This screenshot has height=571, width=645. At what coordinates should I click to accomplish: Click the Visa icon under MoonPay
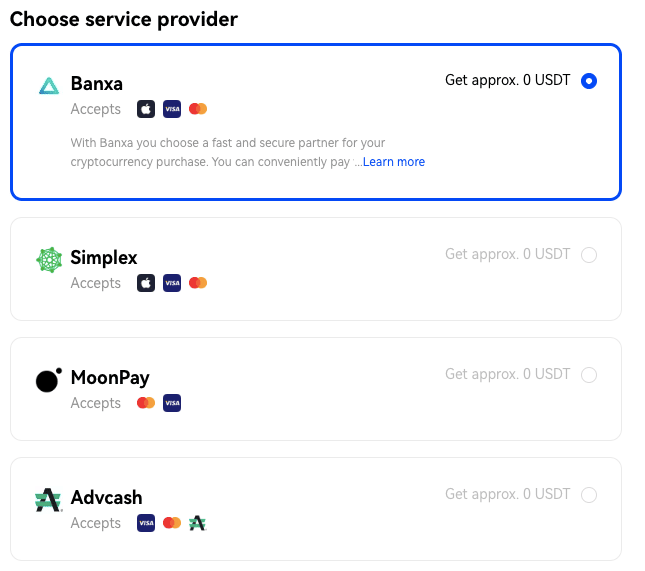coord(172,403)
